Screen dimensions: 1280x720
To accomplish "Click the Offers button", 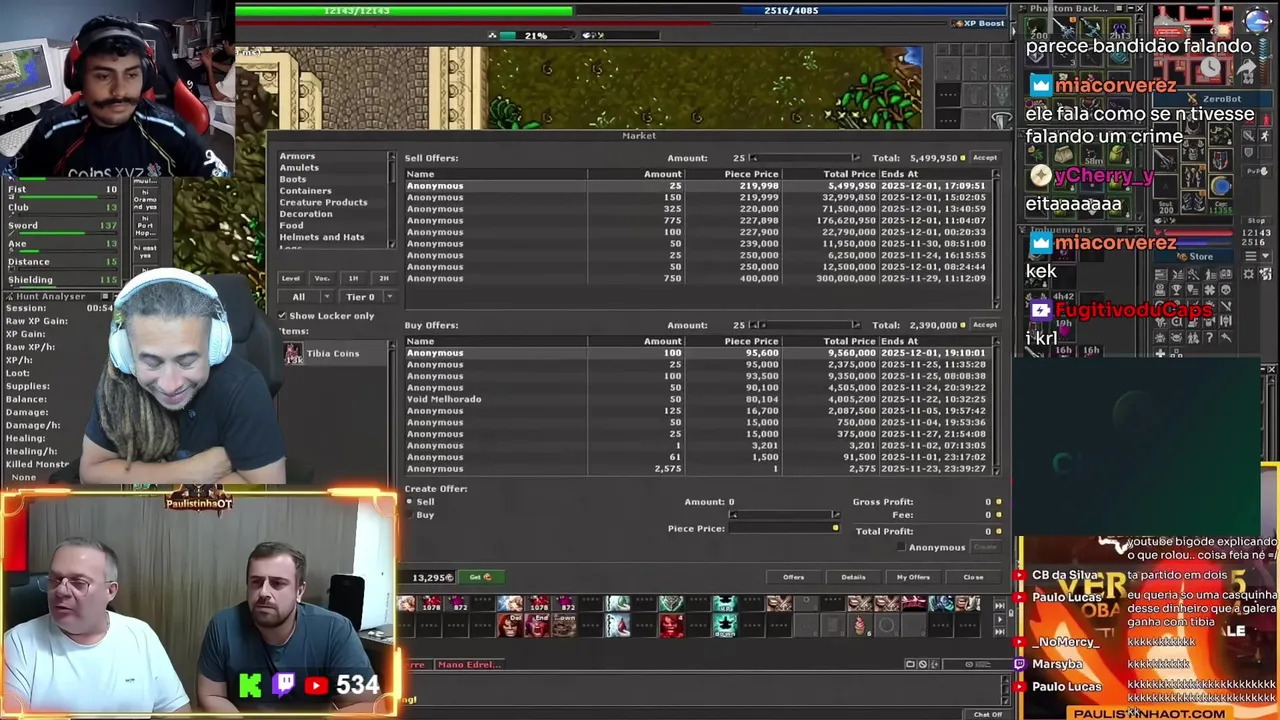I will 793,577.
